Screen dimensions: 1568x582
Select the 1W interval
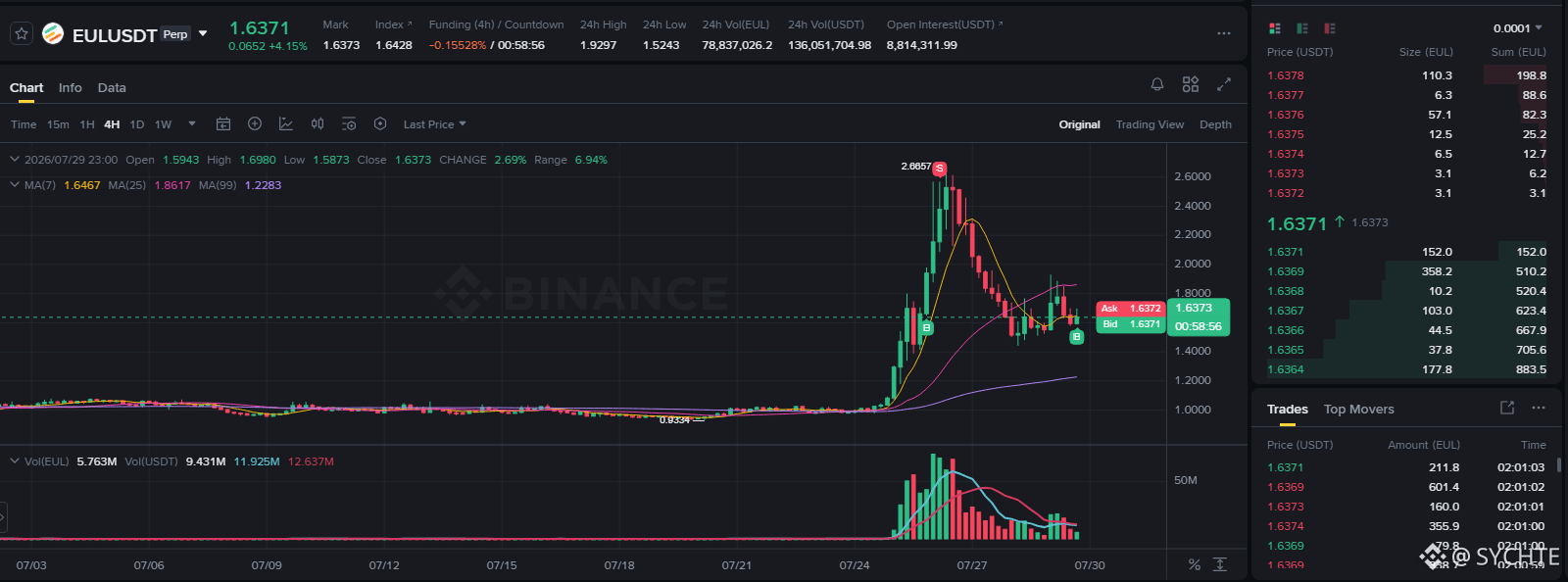pyautogui.click(x=163, y=124)
